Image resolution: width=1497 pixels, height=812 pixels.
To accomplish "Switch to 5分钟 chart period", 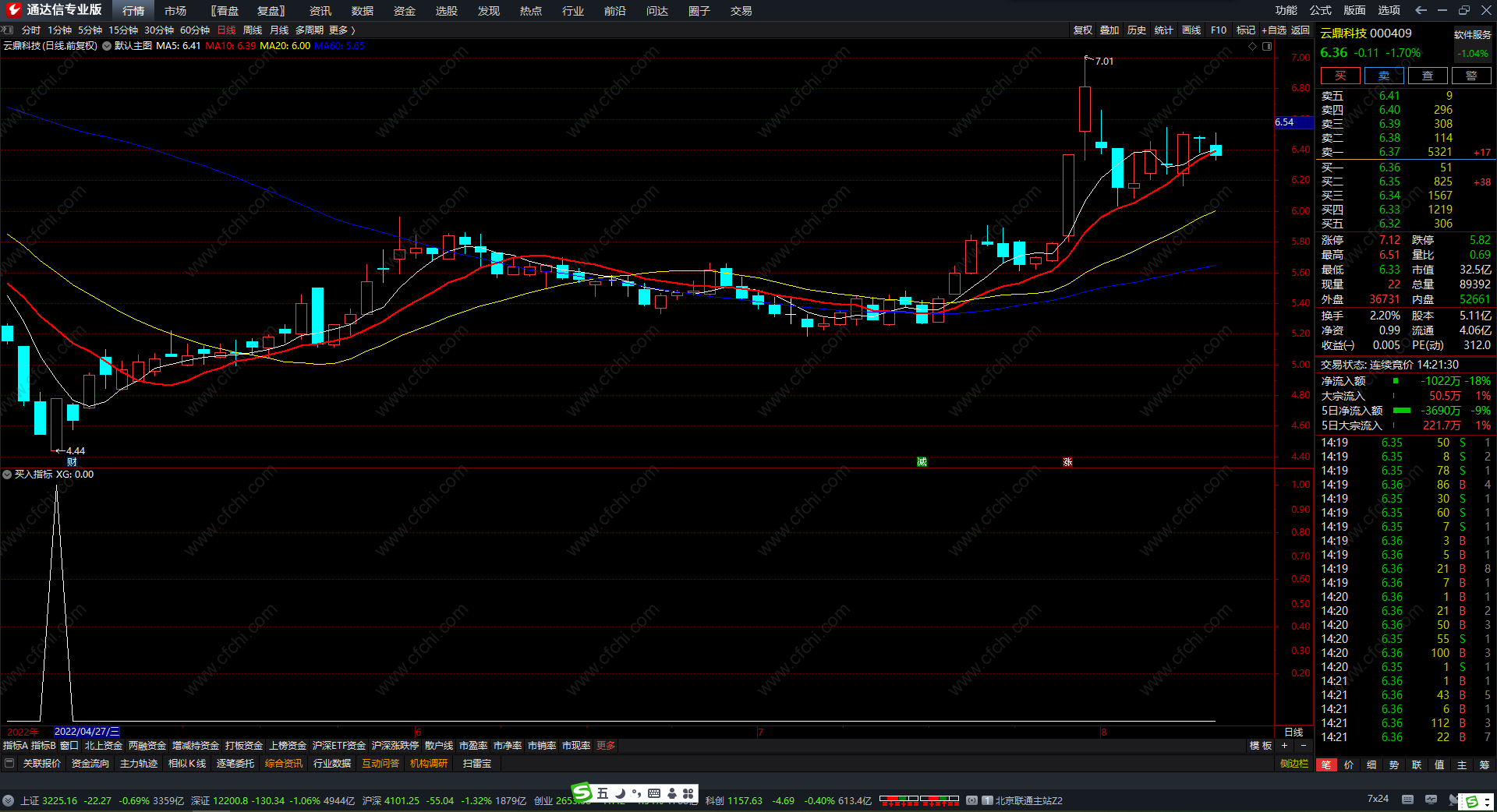I will (90, 30).
